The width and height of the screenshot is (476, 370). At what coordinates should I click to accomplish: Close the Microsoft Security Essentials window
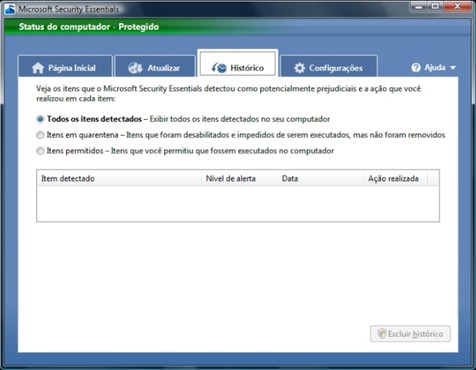coord(457,6)
